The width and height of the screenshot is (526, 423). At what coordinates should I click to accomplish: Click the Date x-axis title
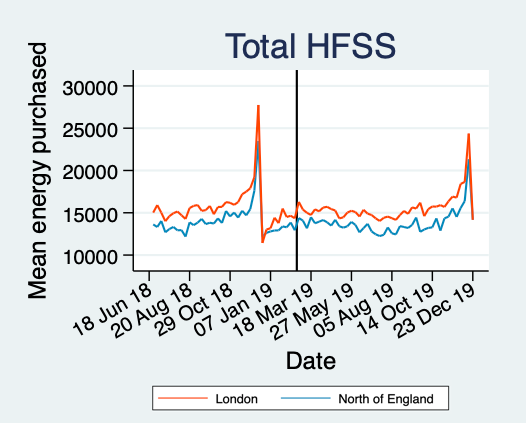click(311, 361)
